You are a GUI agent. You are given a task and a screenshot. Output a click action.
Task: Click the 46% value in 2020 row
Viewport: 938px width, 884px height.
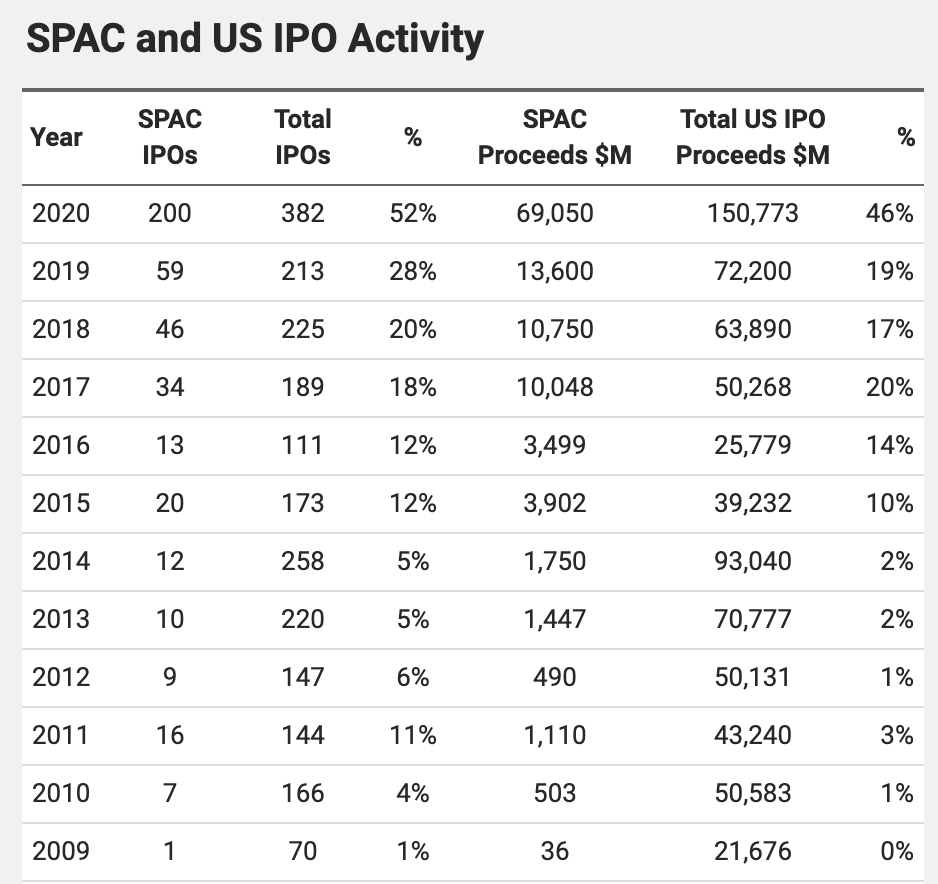pyautogui.click(x=889, y=213)
